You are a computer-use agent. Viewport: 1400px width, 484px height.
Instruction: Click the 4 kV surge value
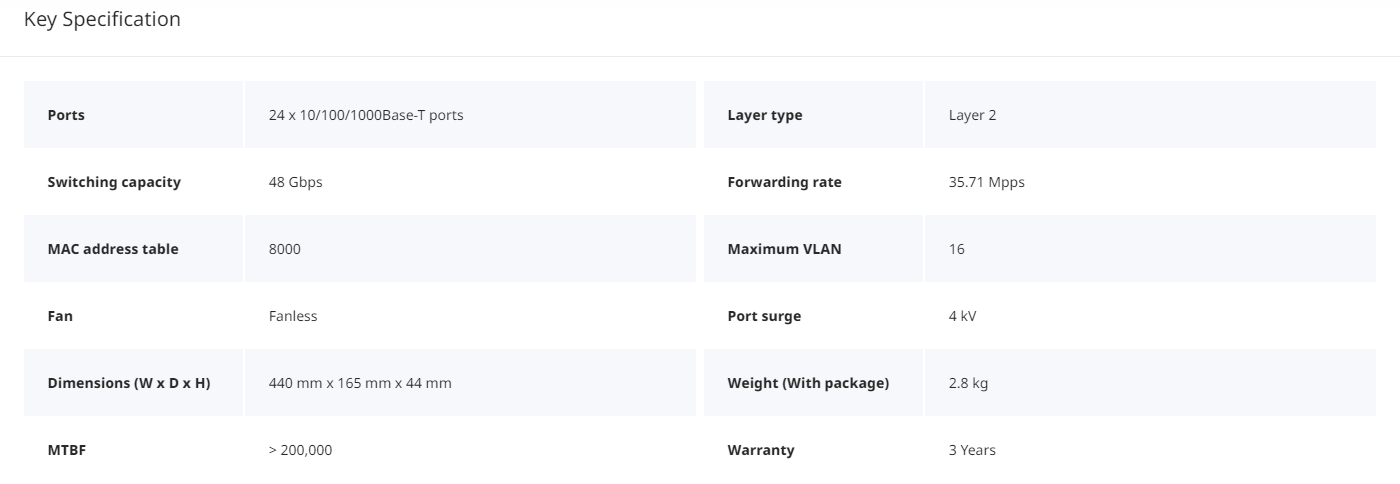963,316
